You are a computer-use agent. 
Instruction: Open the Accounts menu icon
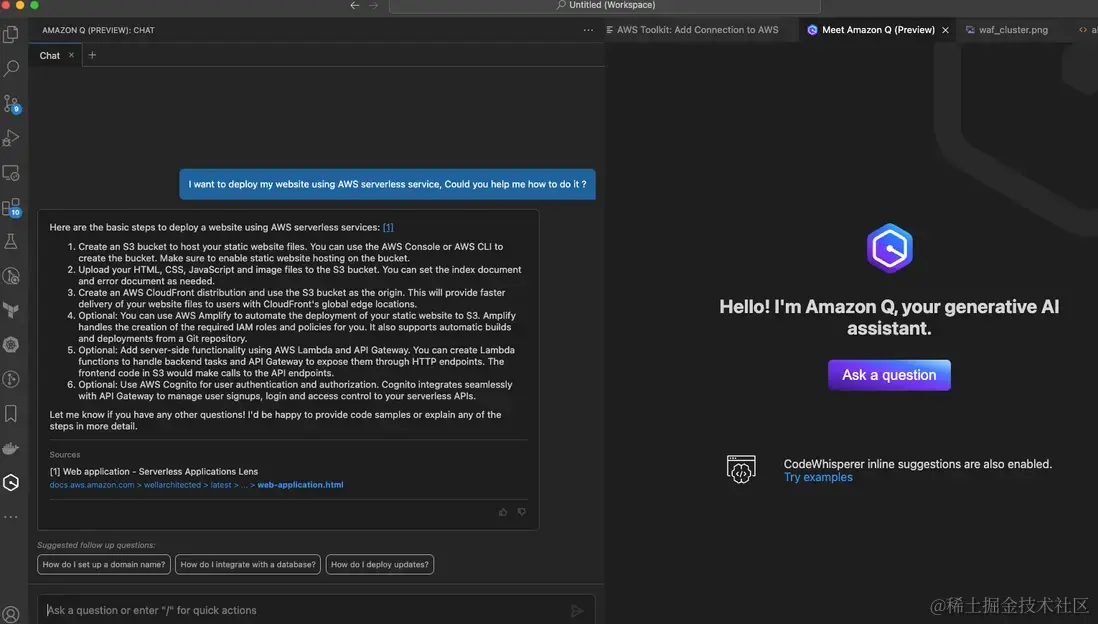(x=11, y=615)
